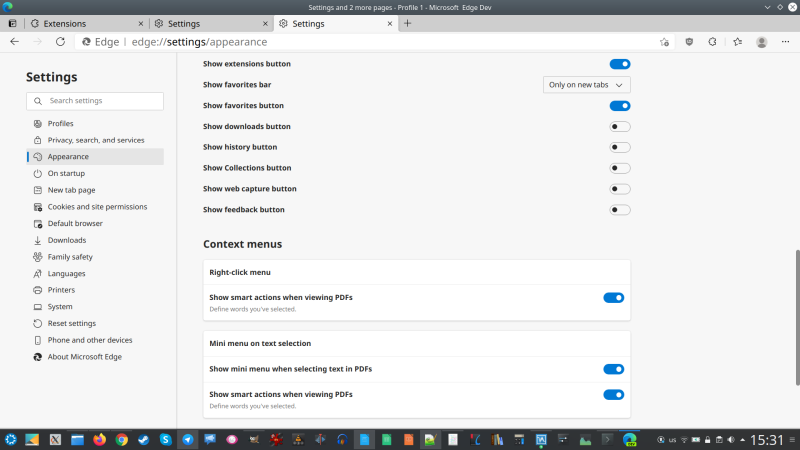Switch to the Extensions tab
800x450 pixels.
(x=87, y=23)
